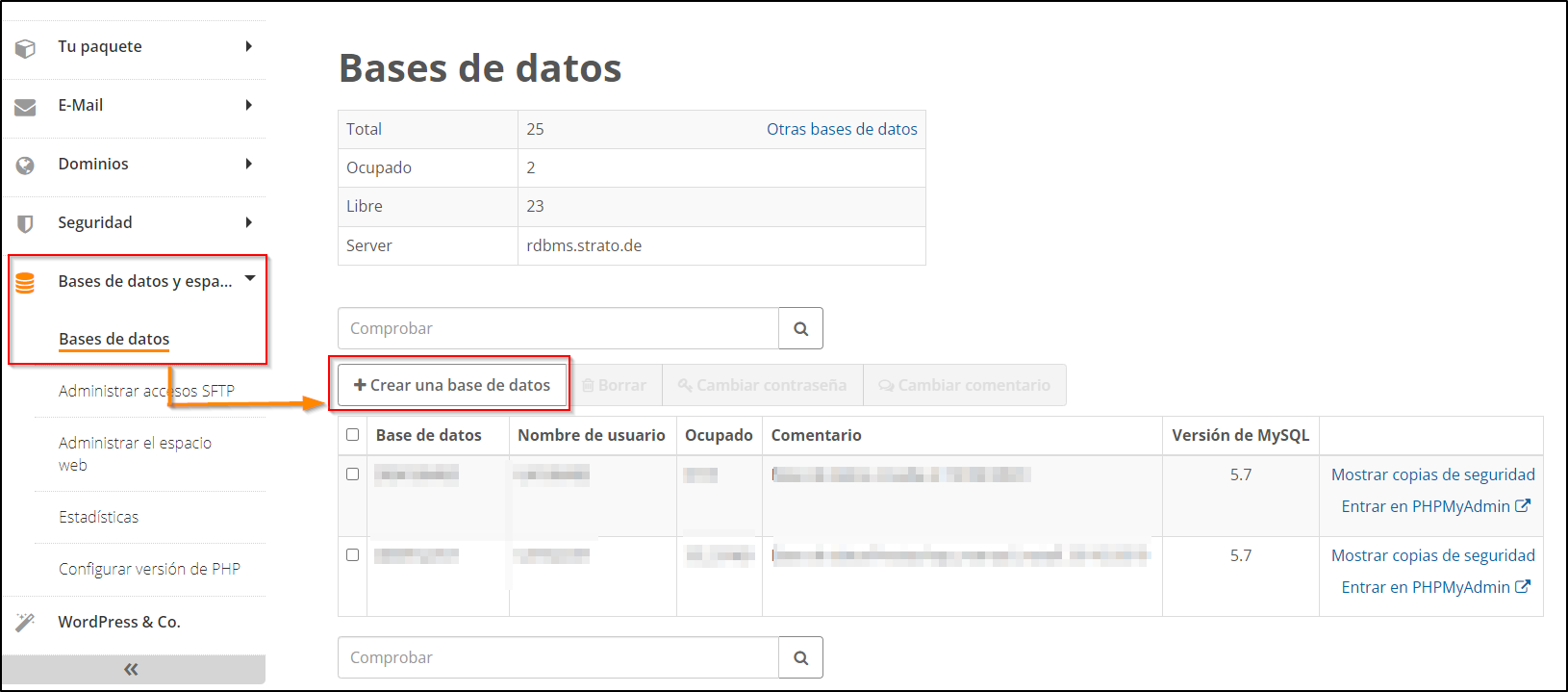The image size is (1568, 692).
Task: Click the envelope icon beside E-Mail
Action: (x=25, y=107)
